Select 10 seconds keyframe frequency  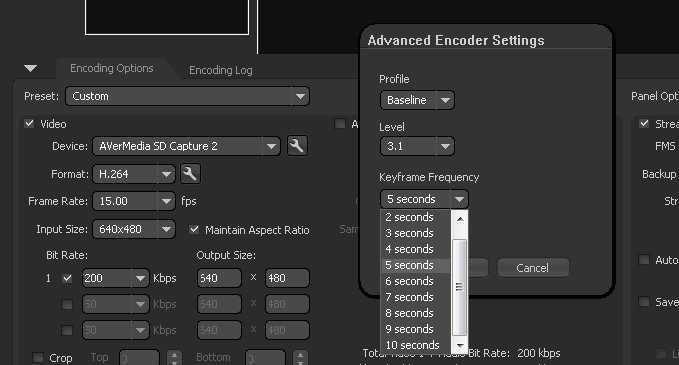click(416, 345)
